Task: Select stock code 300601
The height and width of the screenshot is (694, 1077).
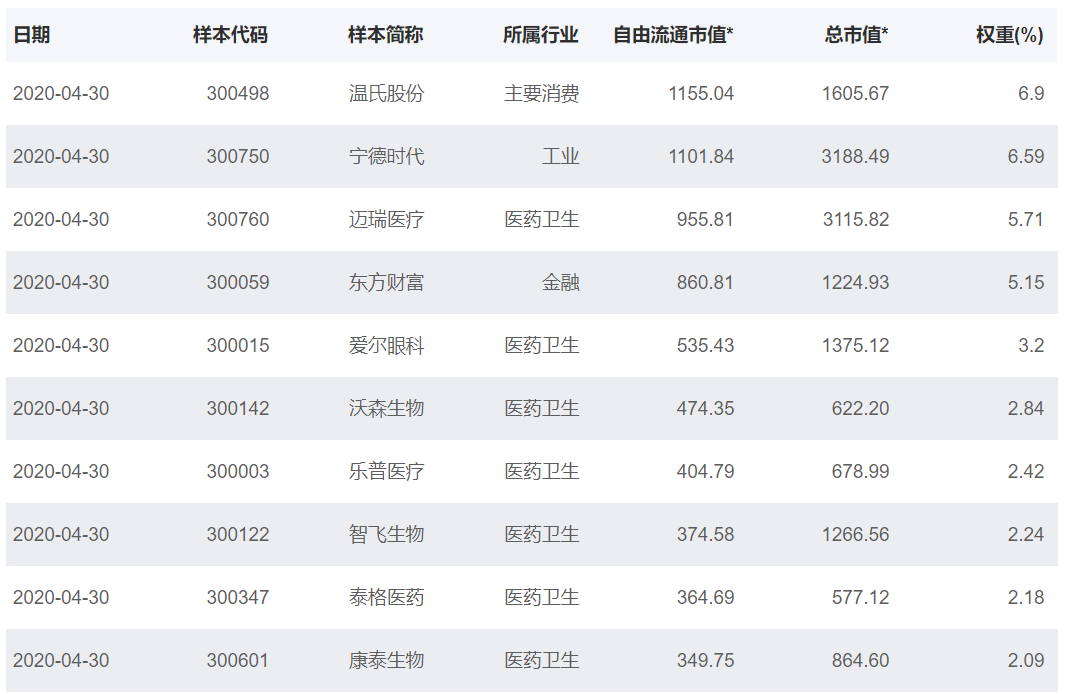Action: (x=238, y=661)
